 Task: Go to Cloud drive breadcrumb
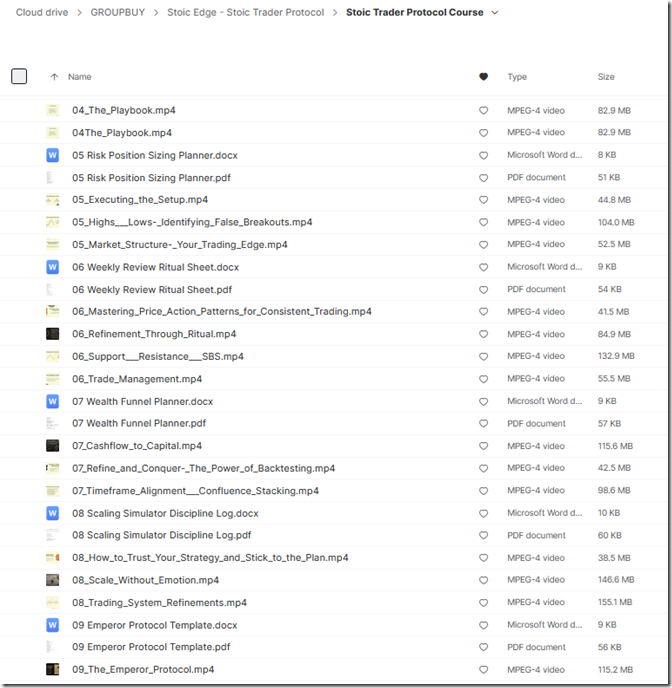(x=43, y=13)
